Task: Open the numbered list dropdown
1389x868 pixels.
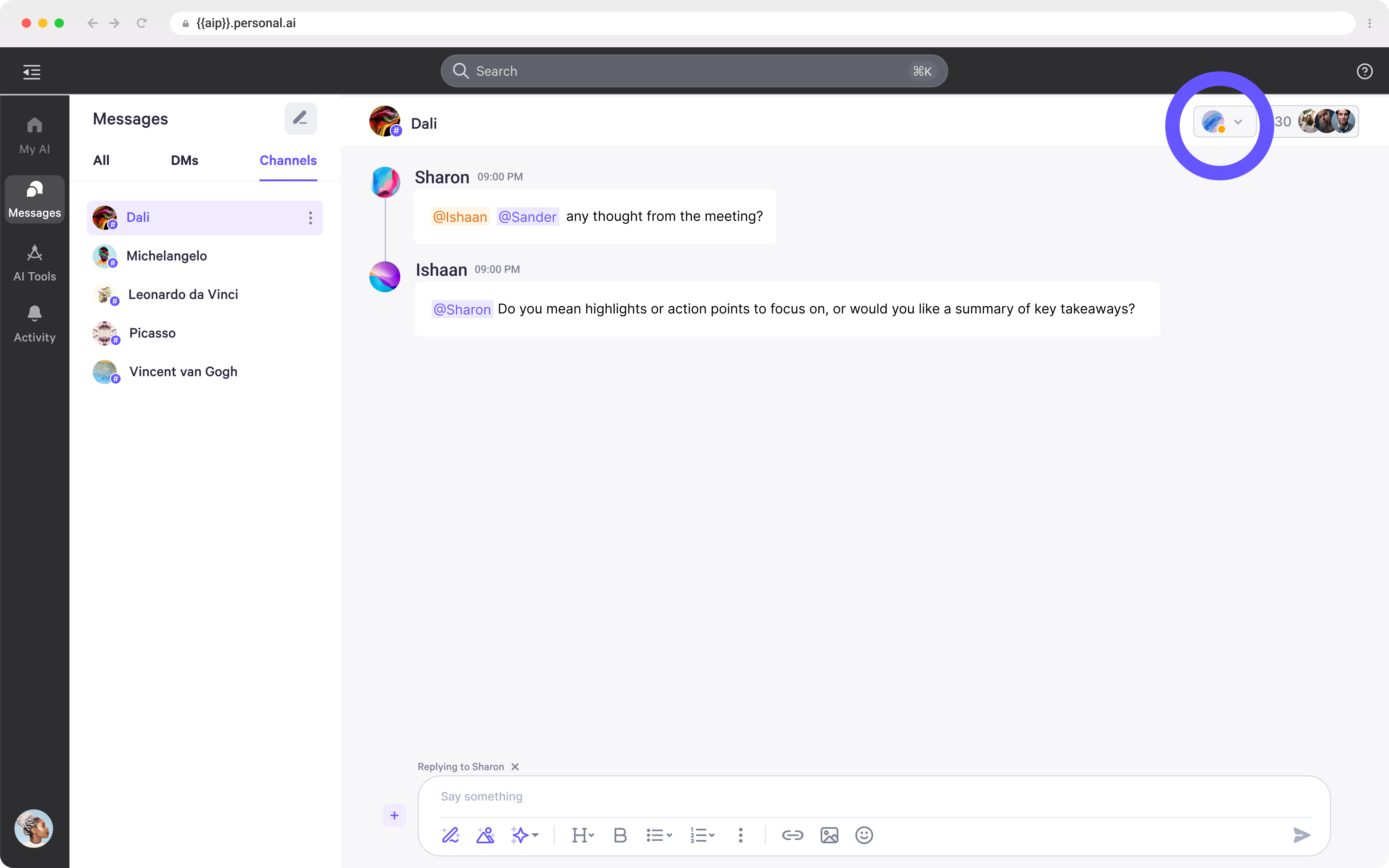Action: [701, 835]
